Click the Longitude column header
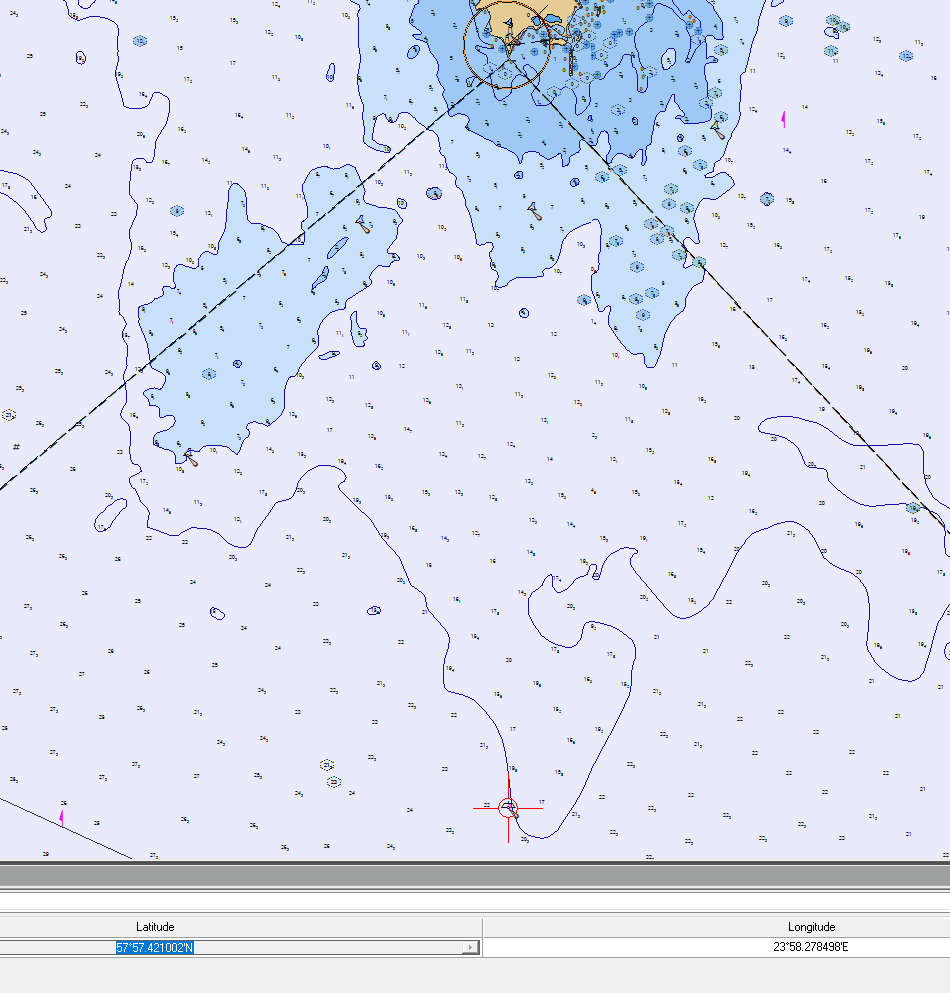This screenshot has height=993, width=950. (811, 927)
